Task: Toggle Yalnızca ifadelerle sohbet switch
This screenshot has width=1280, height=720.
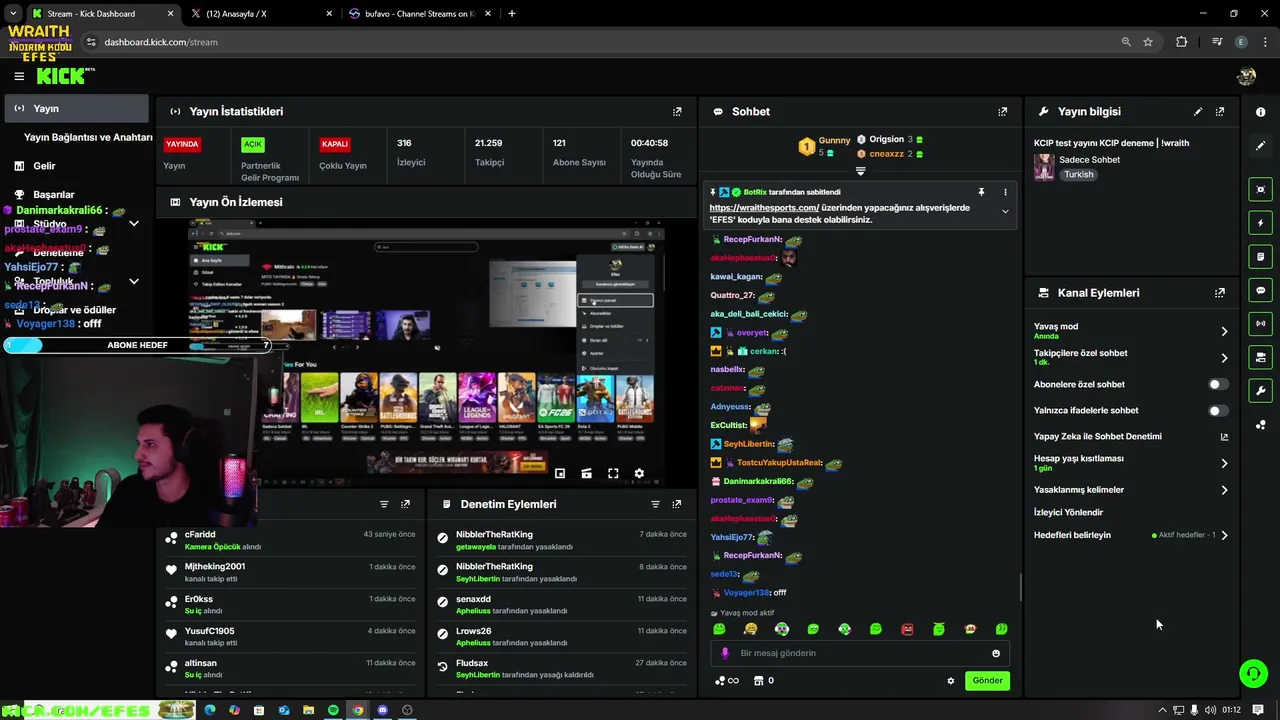Action: click(1217, 410)
